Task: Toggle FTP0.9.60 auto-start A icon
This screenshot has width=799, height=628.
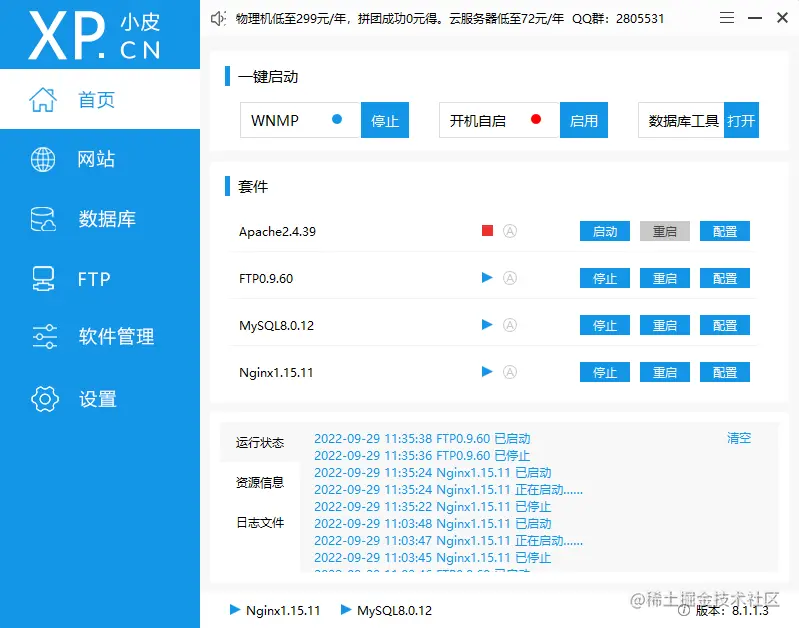Action: coord(510,278)
